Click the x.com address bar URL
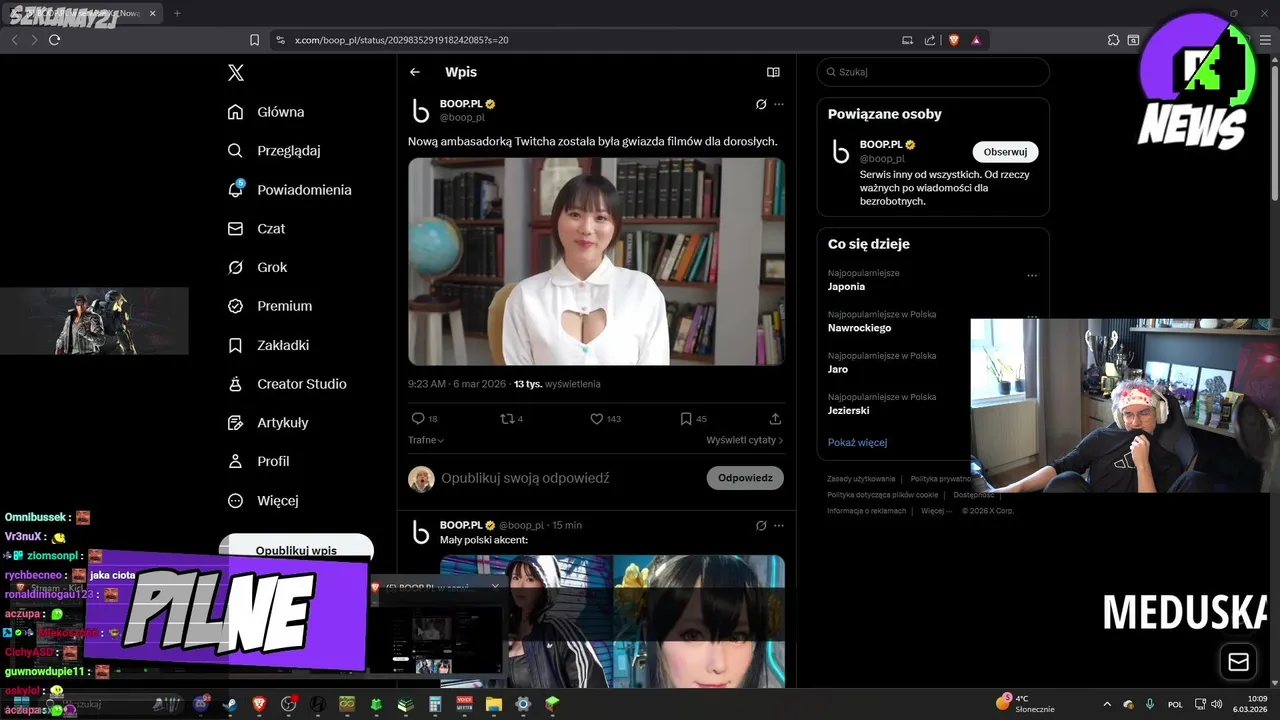1280x720 pixels. pyautogui.click(x=401, y=40)
